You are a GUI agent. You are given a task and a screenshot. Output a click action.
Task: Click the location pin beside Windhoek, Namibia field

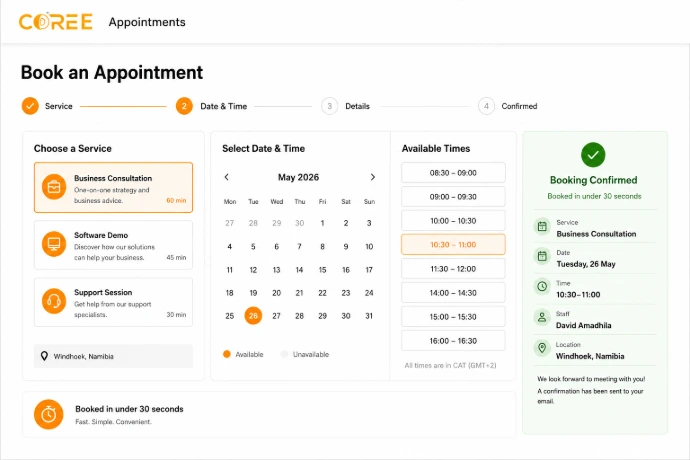[44, 356]
